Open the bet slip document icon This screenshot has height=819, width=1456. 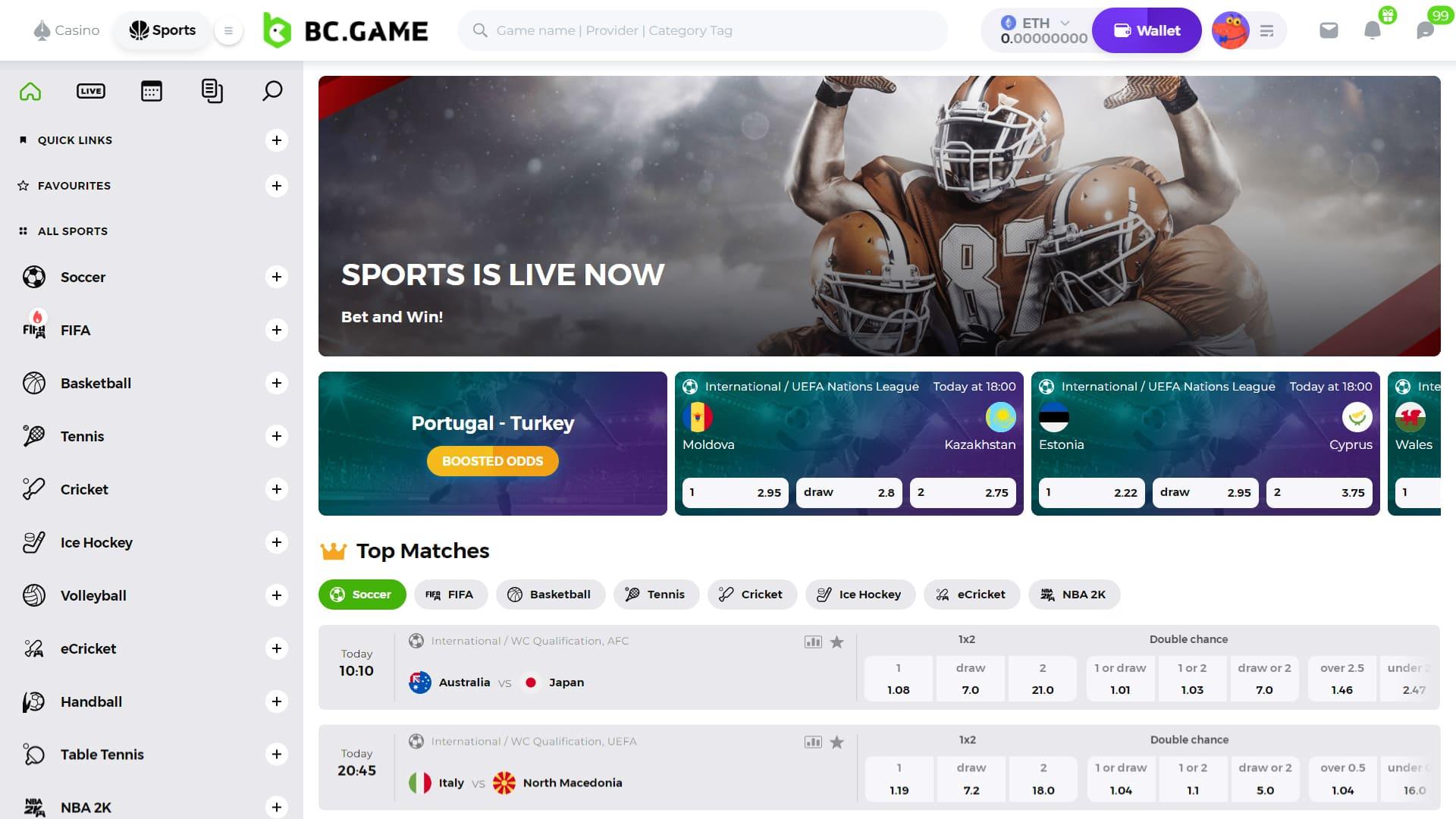pos(212,91)
